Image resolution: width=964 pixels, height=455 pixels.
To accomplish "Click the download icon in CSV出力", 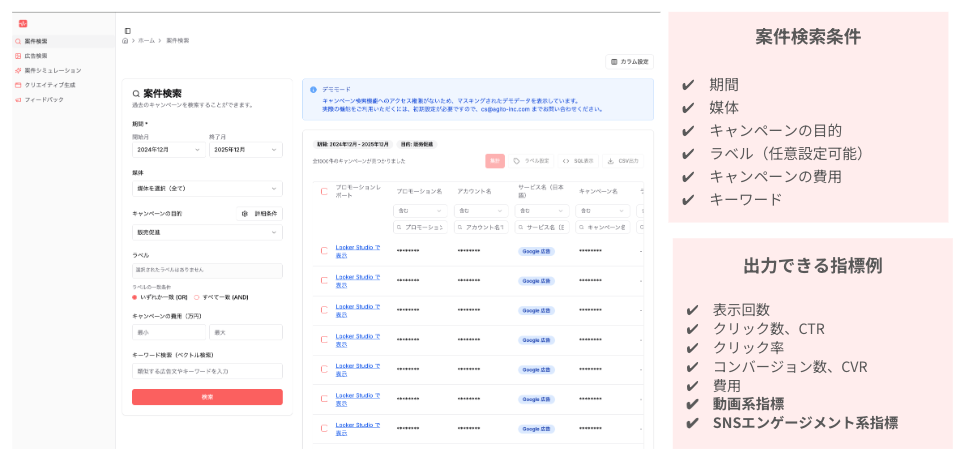I will 610,161.
